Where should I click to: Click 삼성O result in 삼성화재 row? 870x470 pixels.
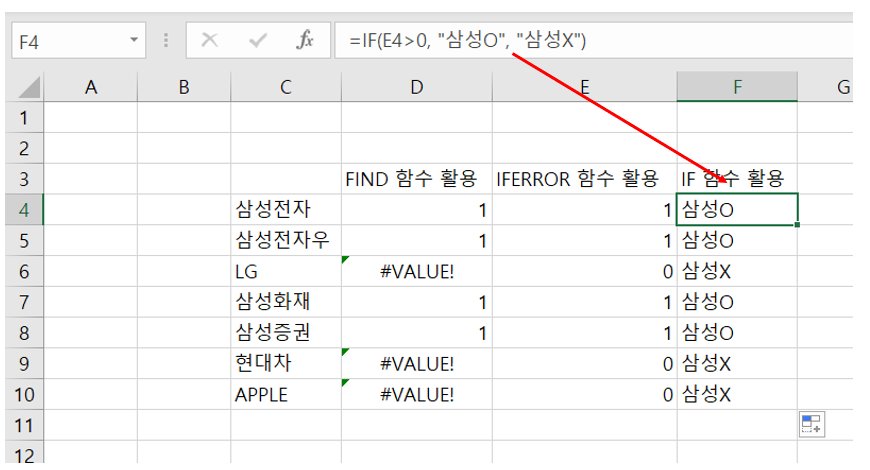[737, 302]
